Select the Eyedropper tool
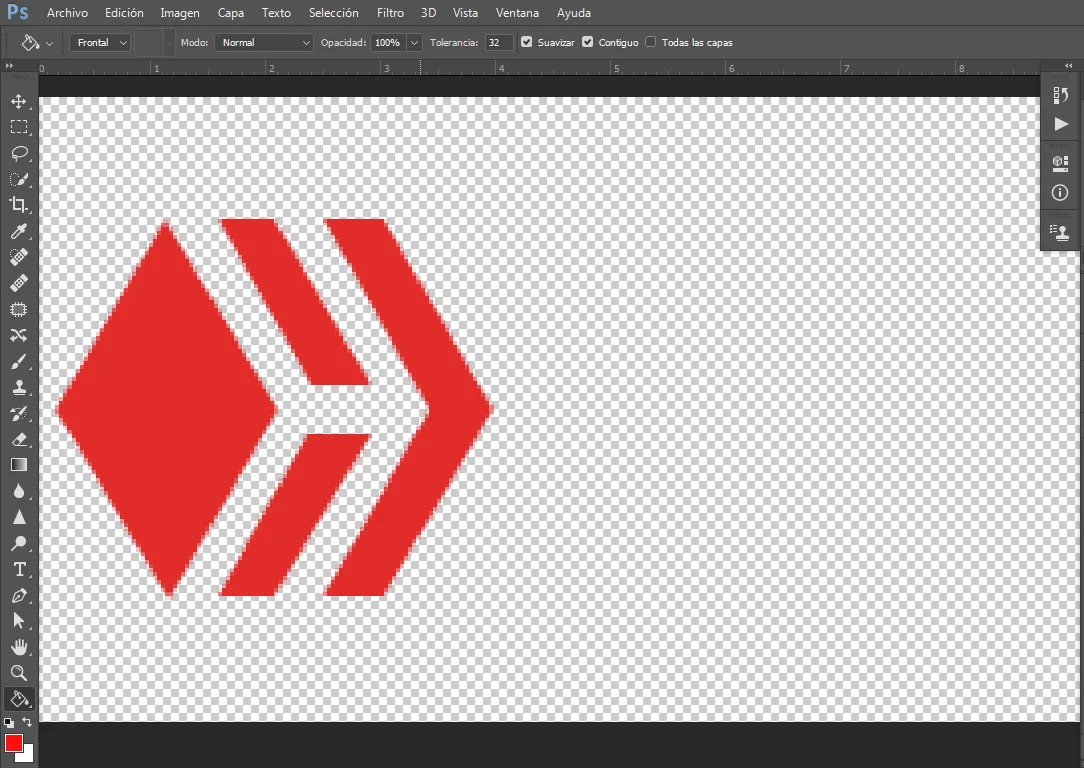This screenshot has width=1084, height=768. click(19, 231)
